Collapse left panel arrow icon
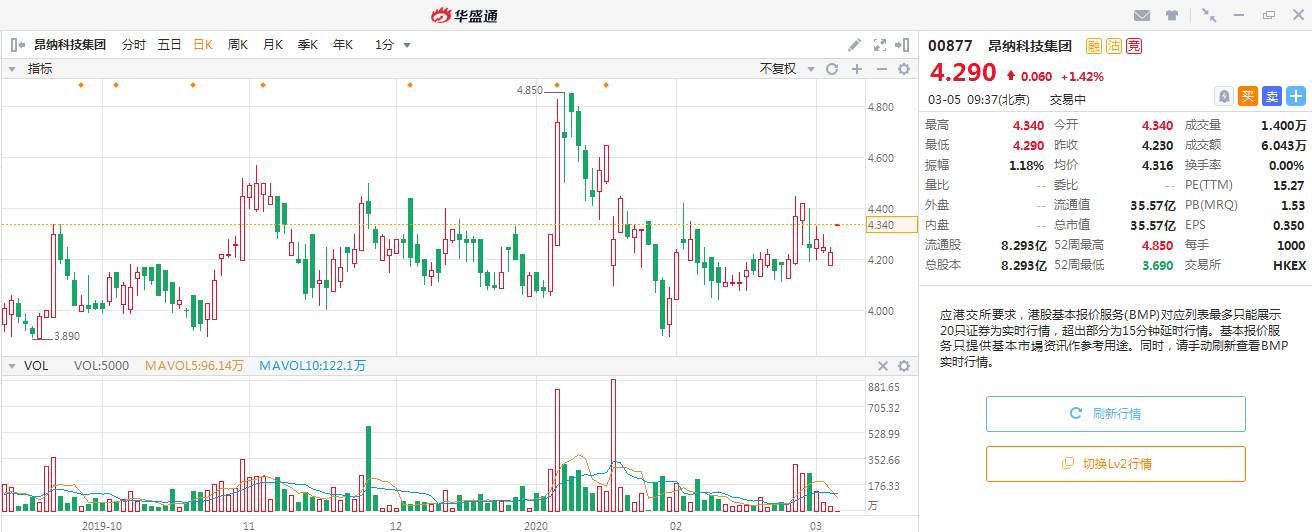Image resolution: width=1312 pixels, height=532 pixels. 18,44
